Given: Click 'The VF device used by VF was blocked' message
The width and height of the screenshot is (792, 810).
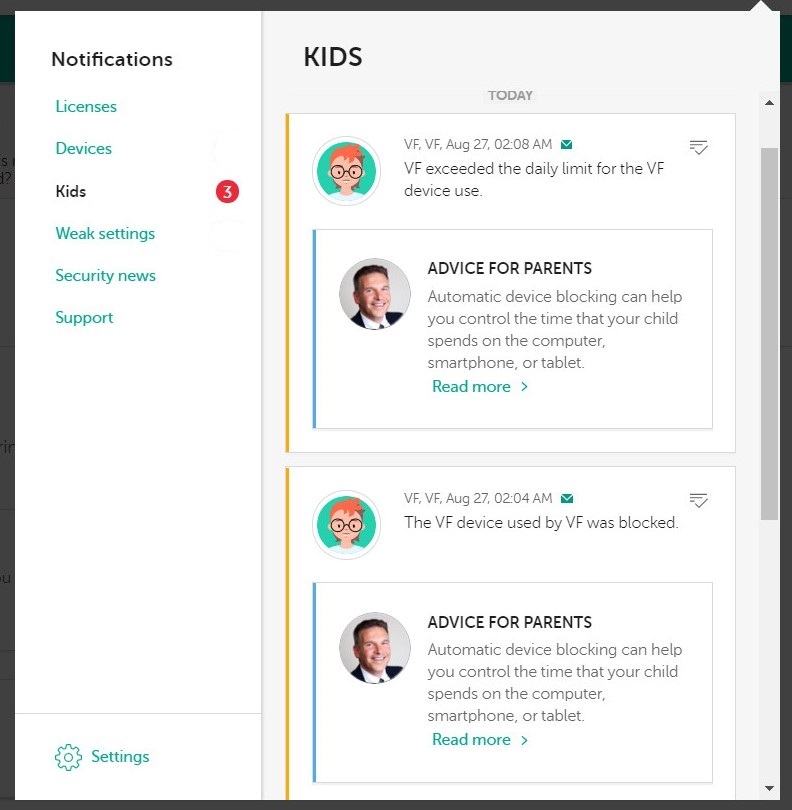Looking at the screenshot, I should coord(541,523).
